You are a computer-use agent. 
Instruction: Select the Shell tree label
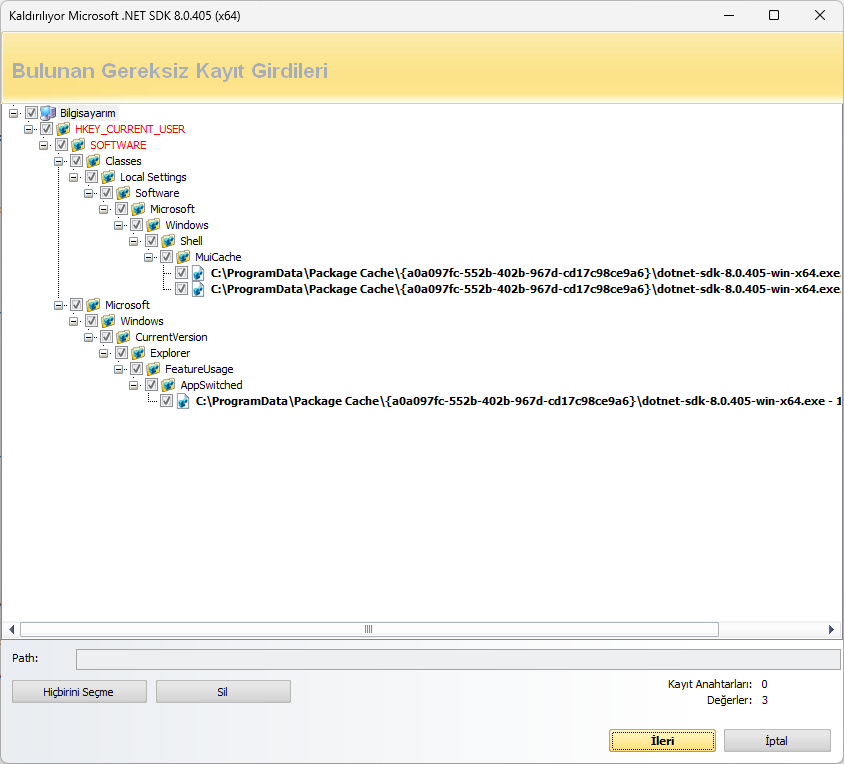pyautogui.click(x=192, y=241)
